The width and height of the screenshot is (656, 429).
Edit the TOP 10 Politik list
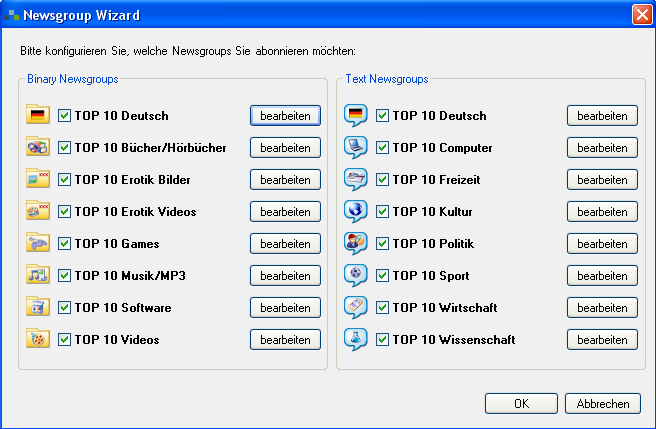[x=602, y=244]
